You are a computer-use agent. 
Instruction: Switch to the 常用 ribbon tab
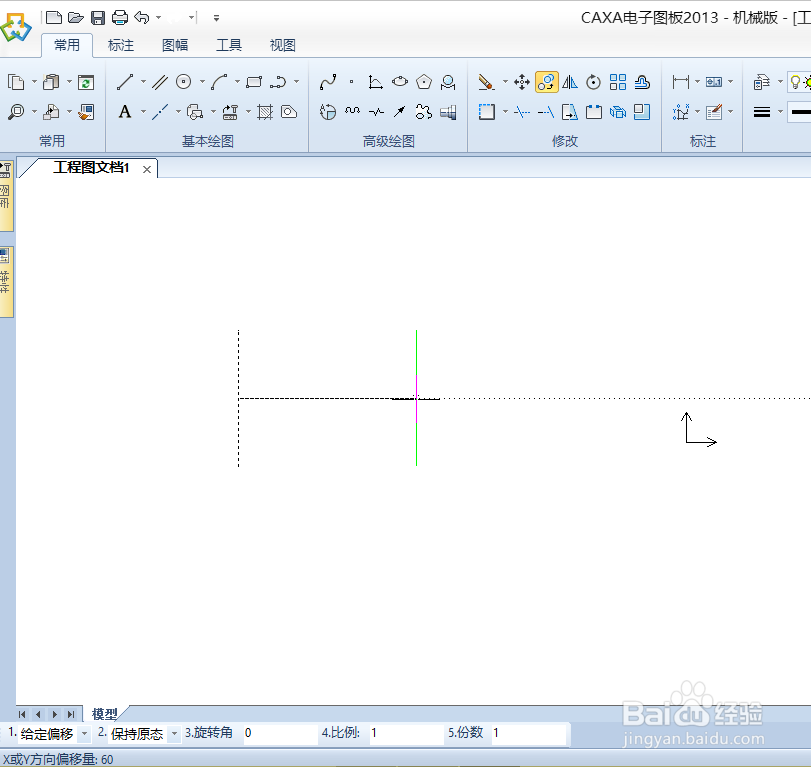67,46
